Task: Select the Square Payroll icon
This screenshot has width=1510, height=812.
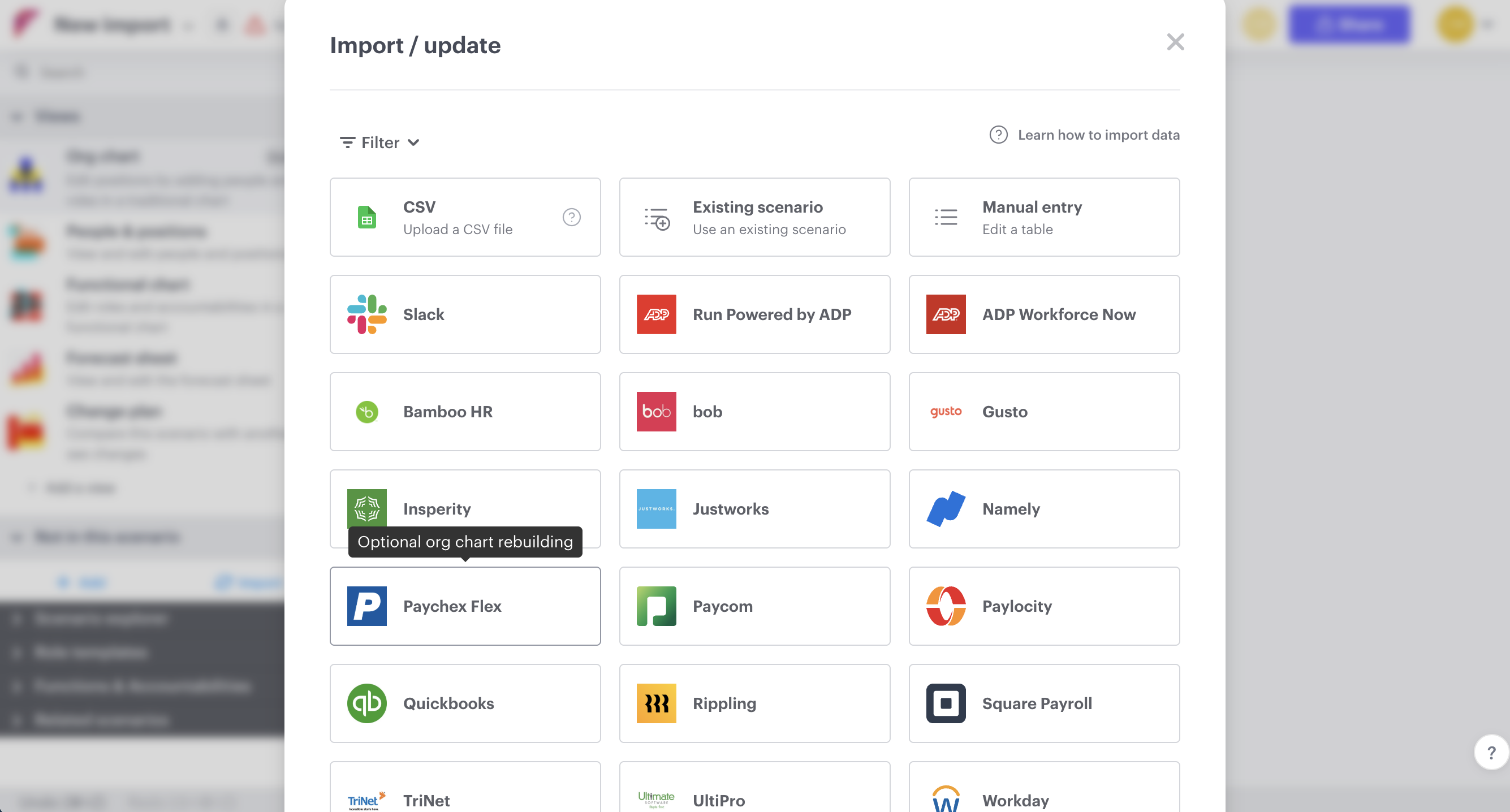Action: (945, 703)
